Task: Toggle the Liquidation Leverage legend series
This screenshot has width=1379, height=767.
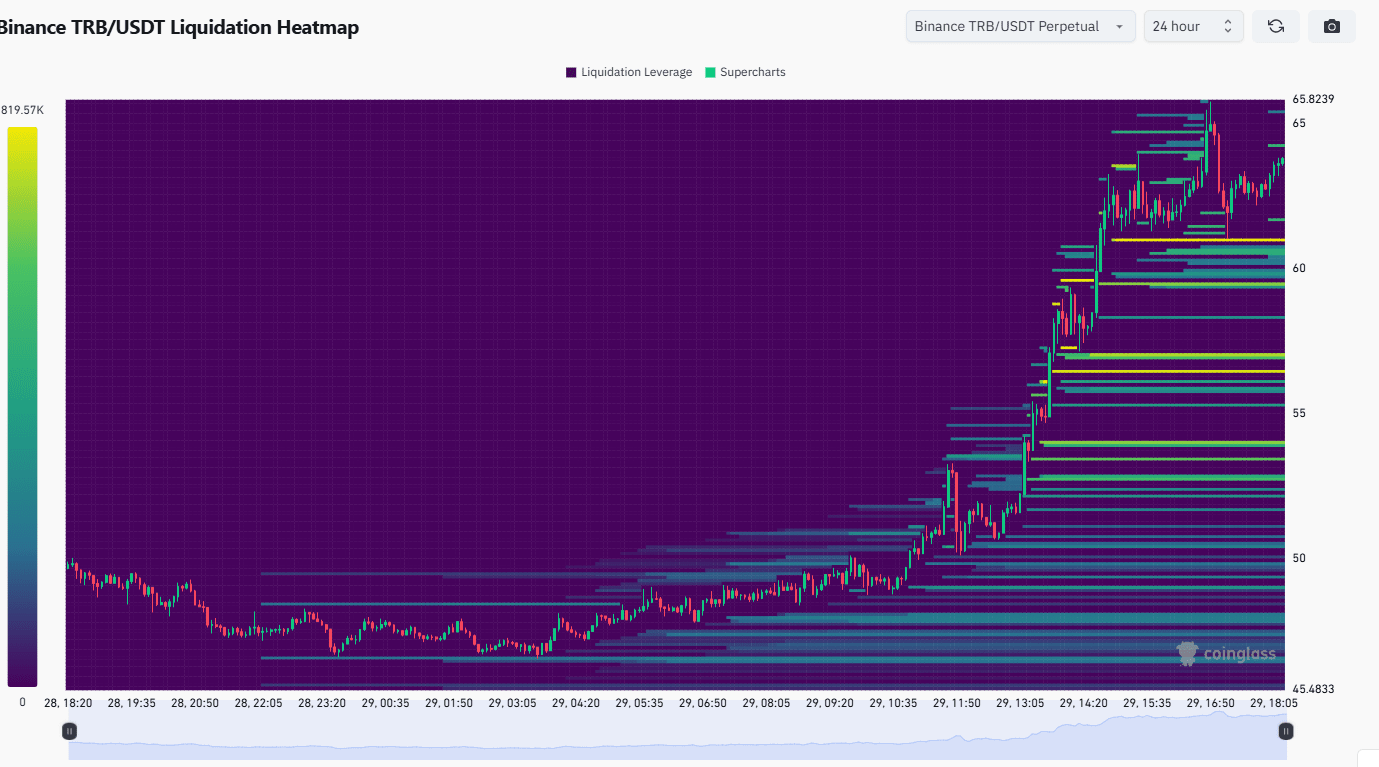Action: click(x=629, y=72)
